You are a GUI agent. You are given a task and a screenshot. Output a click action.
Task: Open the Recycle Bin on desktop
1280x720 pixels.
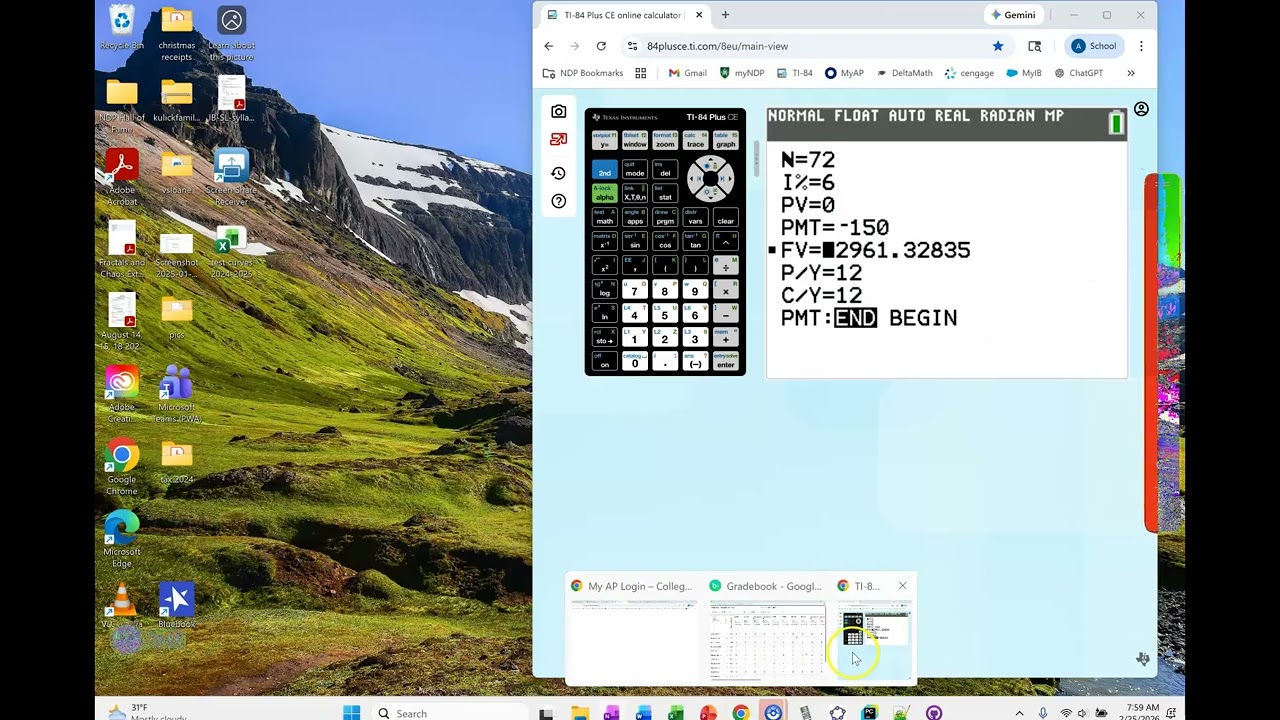pos(122,28)
